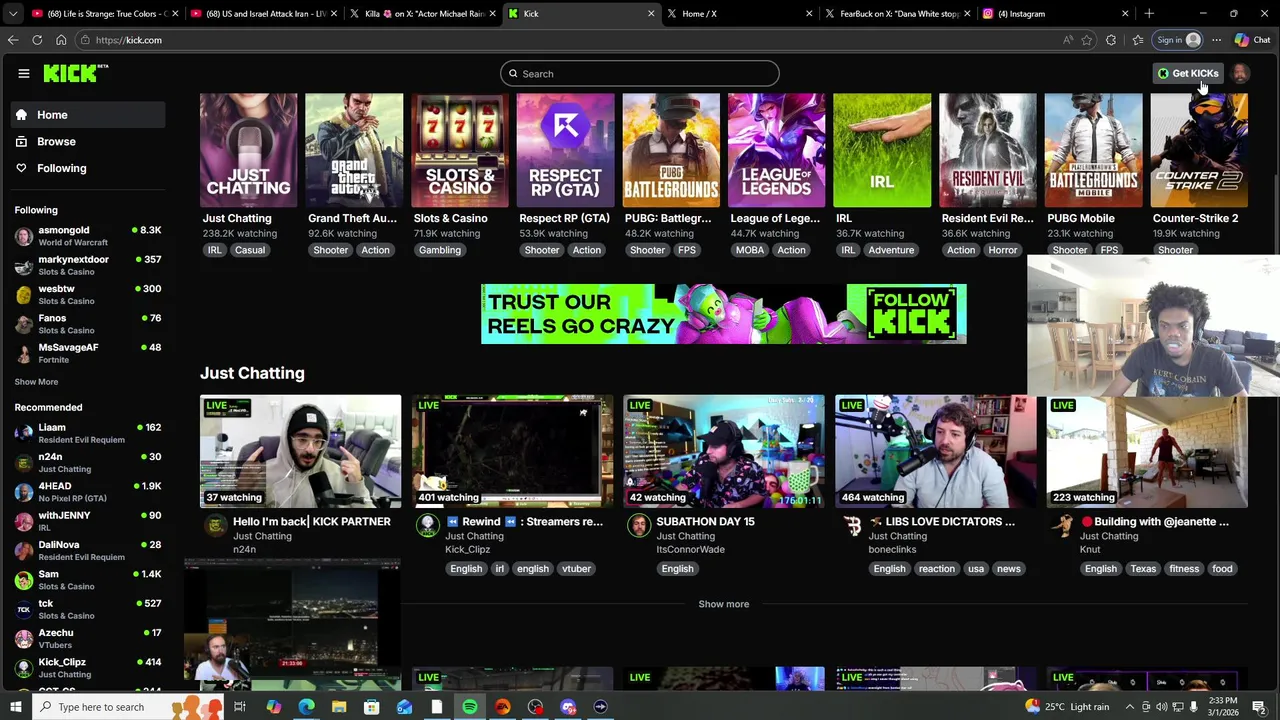Image resolution: width=1280 pixels, height=720 pixels.
Task: Open League of Legends category card
Action: pyautogui.click(x=776, y=150)
